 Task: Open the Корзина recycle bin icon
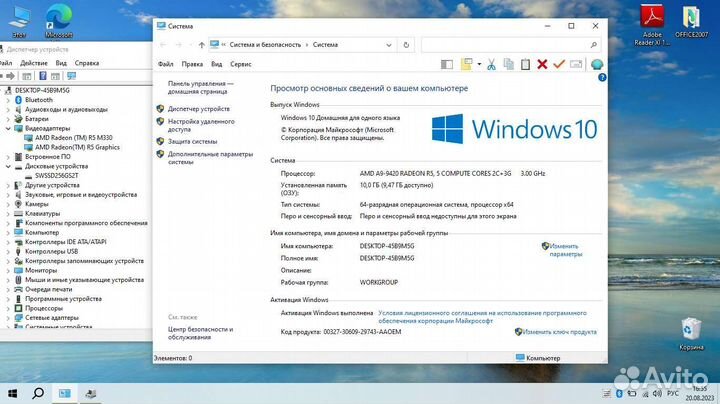(691, 334)
